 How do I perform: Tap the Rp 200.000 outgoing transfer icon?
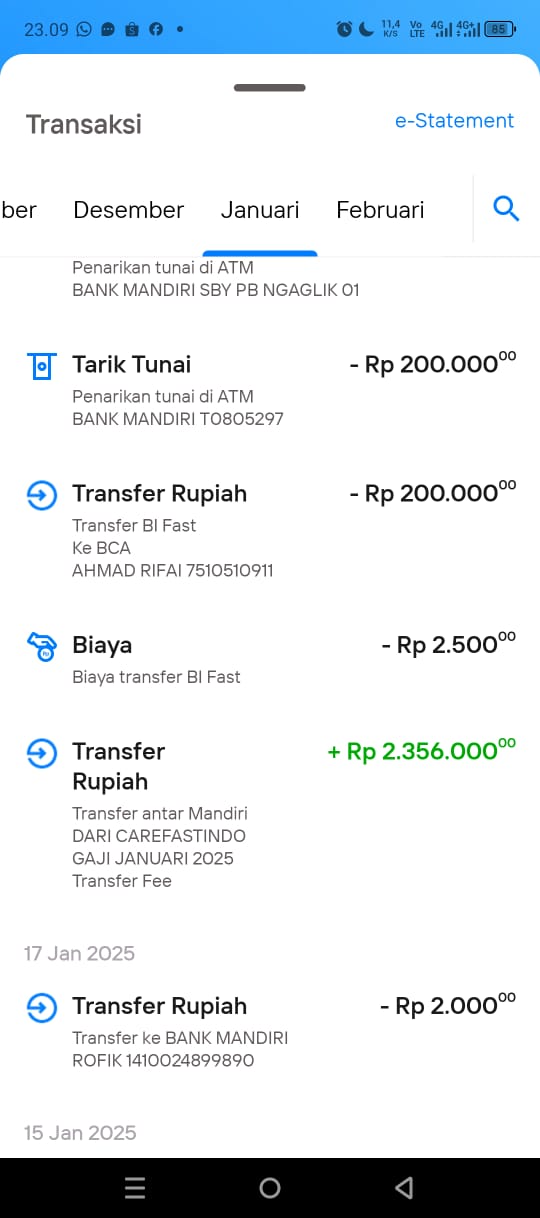tap(41, 495)
